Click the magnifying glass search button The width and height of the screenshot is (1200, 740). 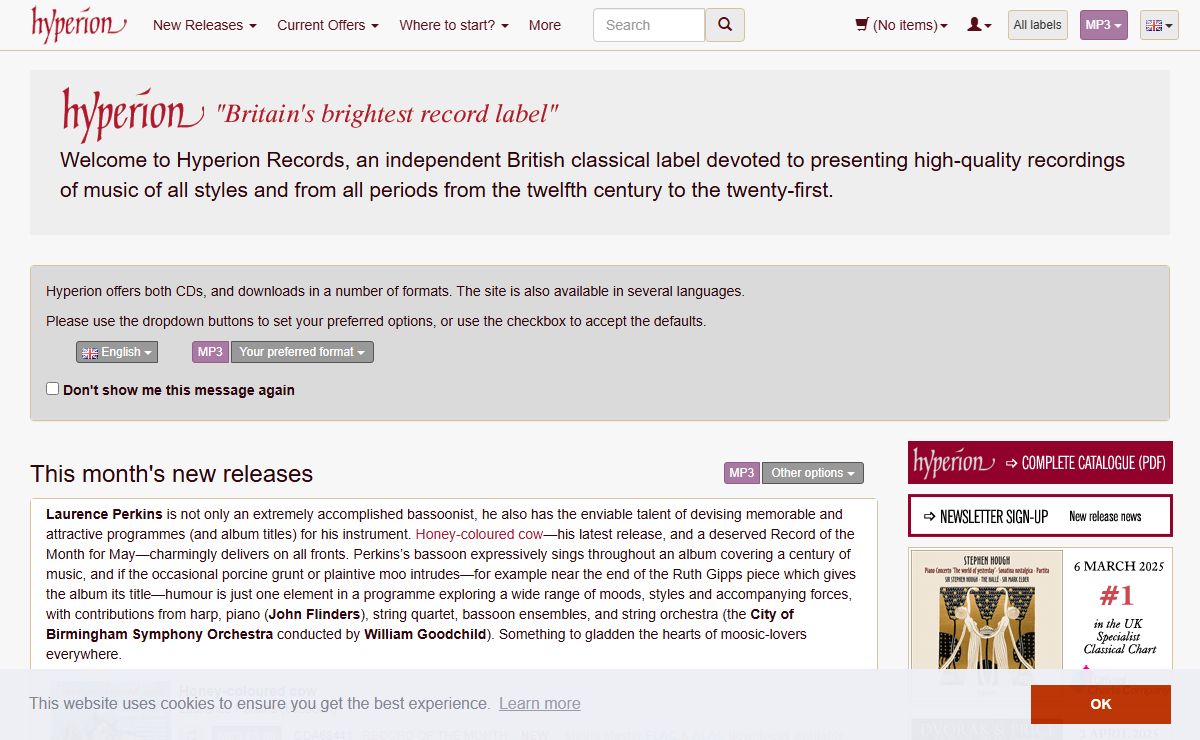pos(725,25)
